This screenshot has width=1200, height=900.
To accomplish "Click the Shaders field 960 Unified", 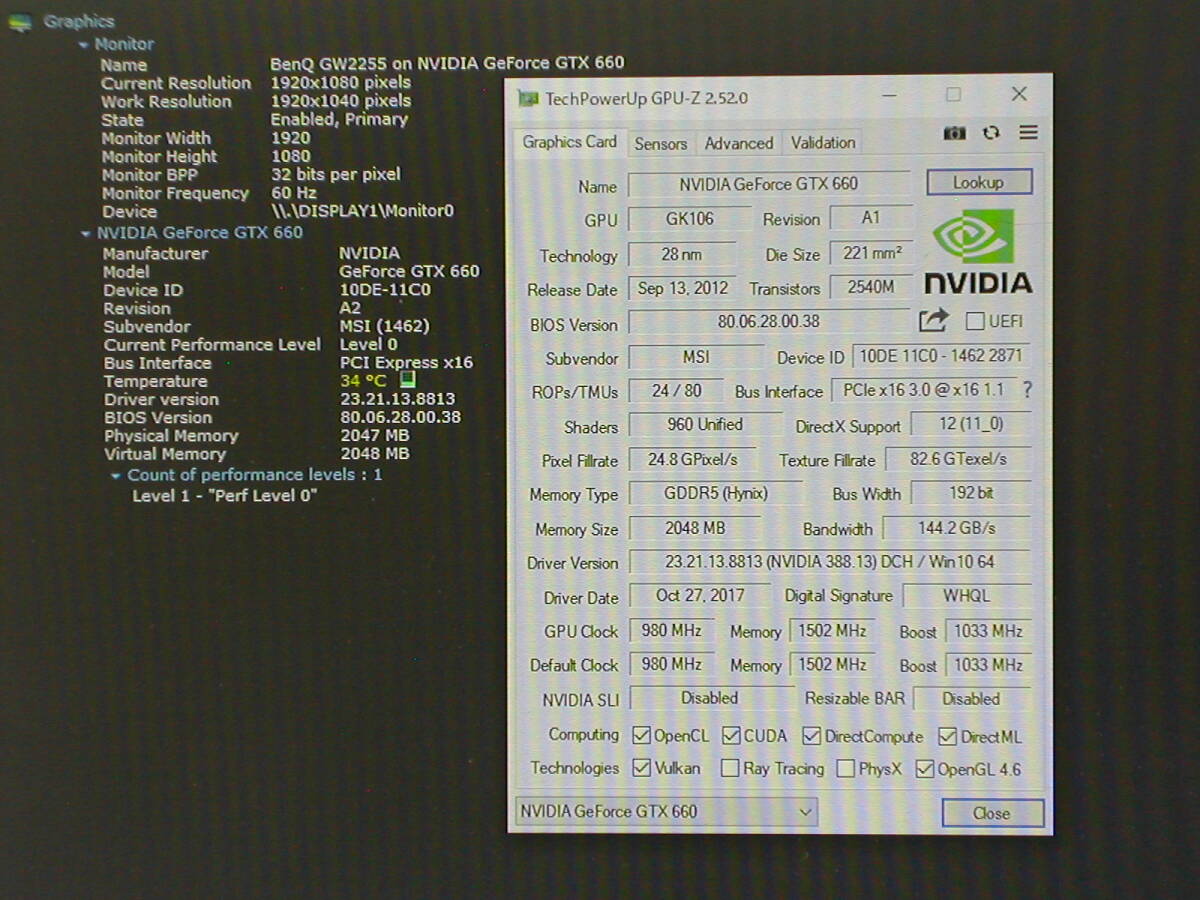I will (704, 425).
